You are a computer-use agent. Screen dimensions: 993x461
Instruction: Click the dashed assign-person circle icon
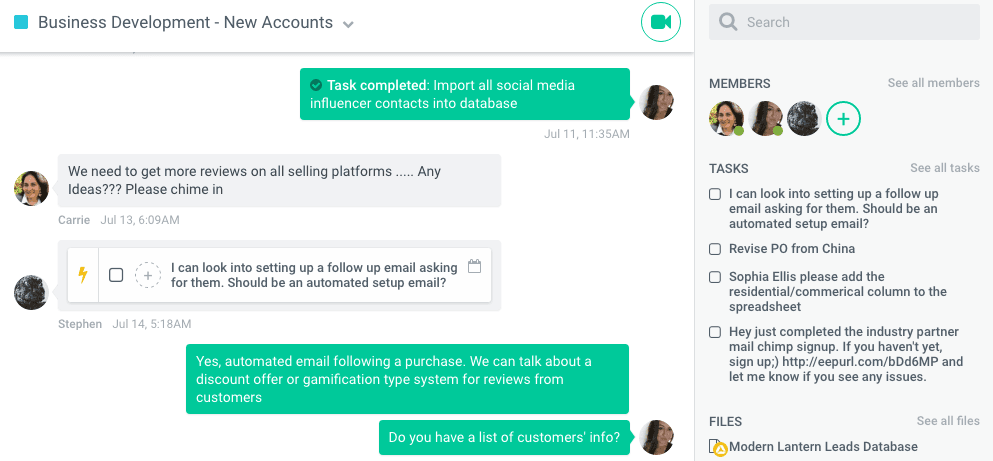[148, 275]
